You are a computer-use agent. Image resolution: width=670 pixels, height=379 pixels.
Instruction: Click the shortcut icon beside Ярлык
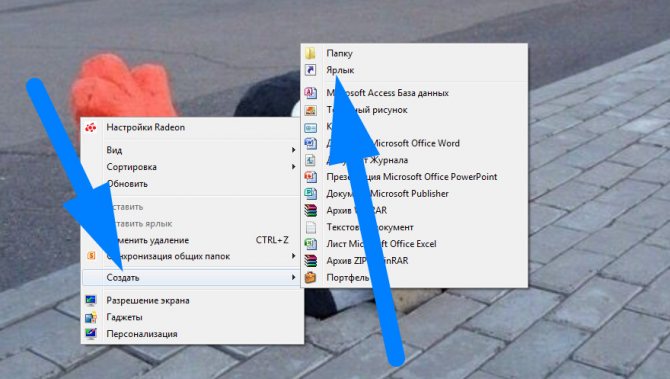coord(310,70)
